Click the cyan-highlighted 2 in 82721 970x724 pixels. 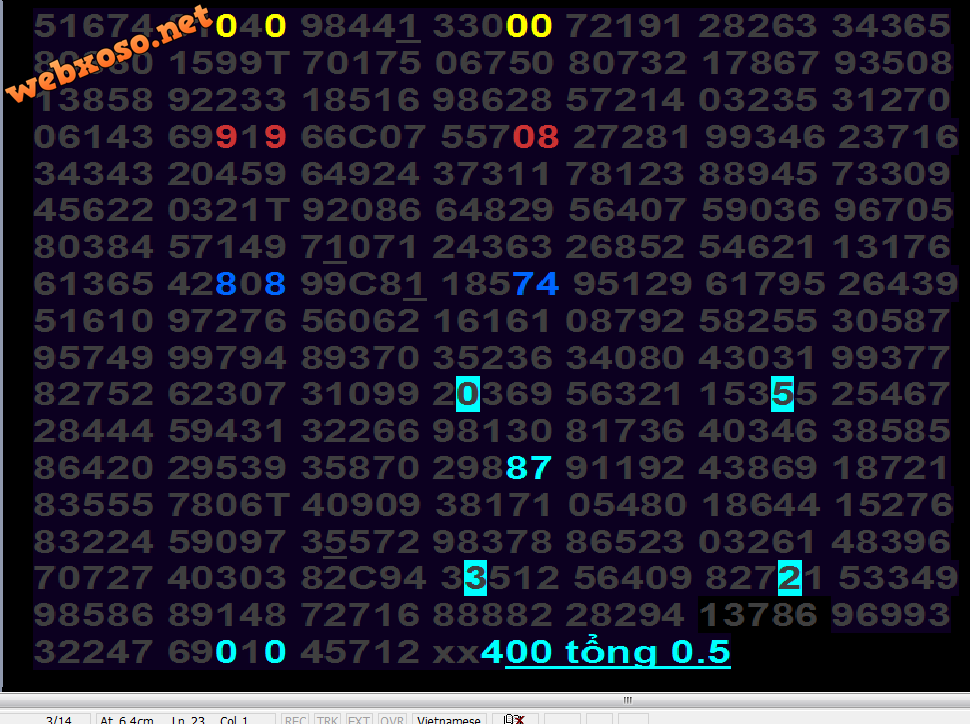[790, 578]
